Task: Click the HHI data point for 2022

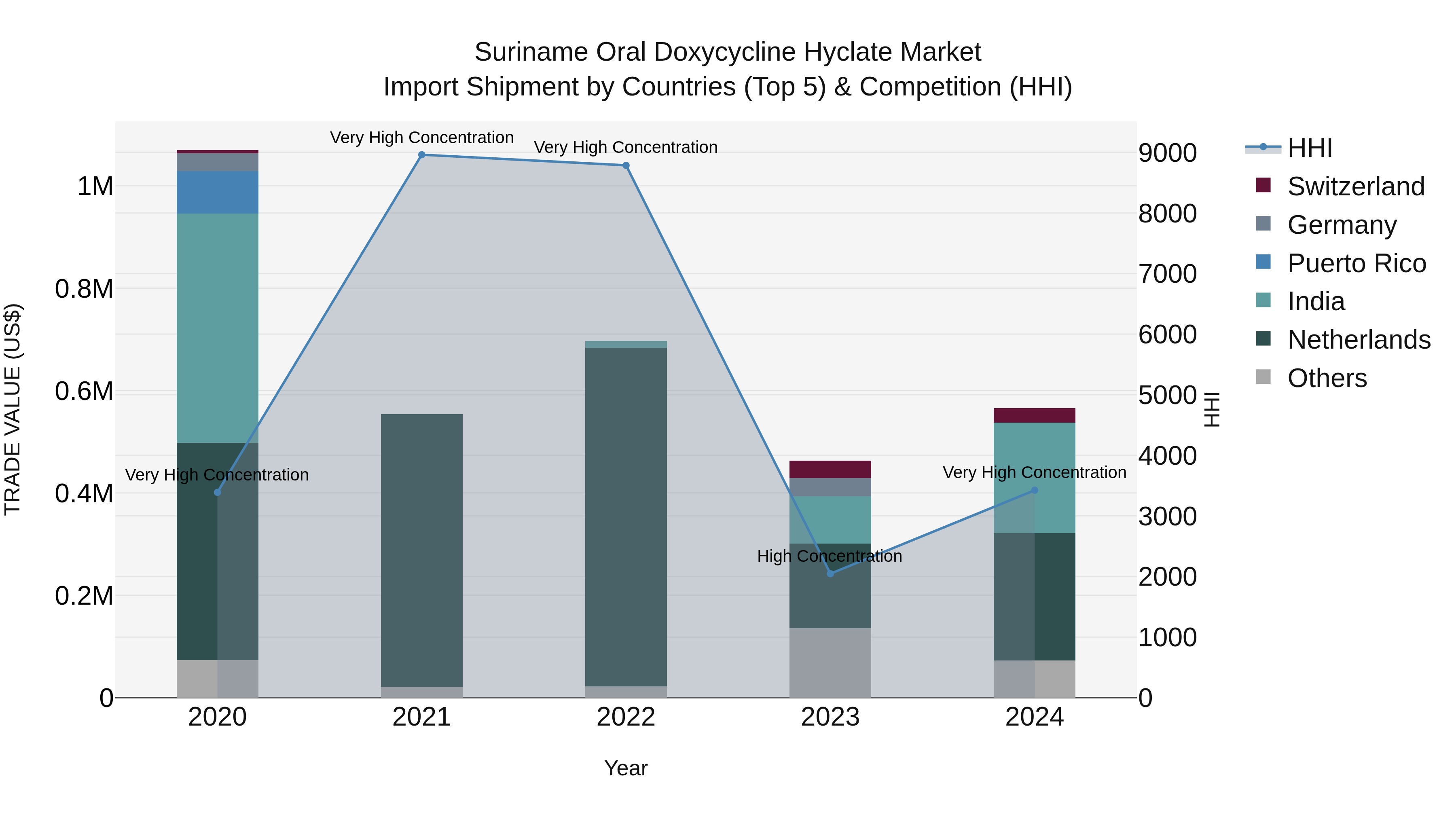Action: click(x=626, y=165)
